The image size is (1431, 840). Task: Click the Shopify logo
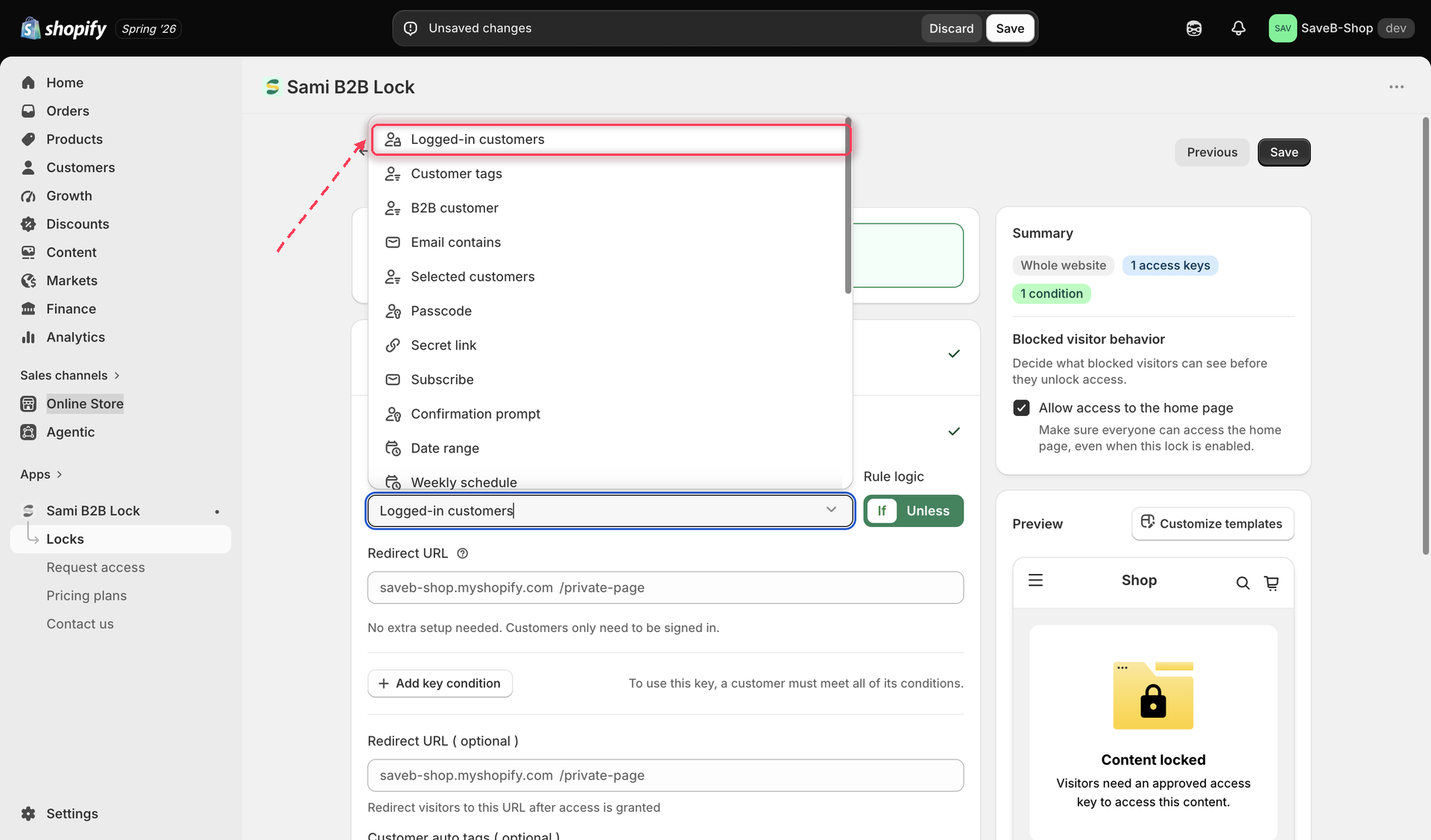[x=63, y=28]
